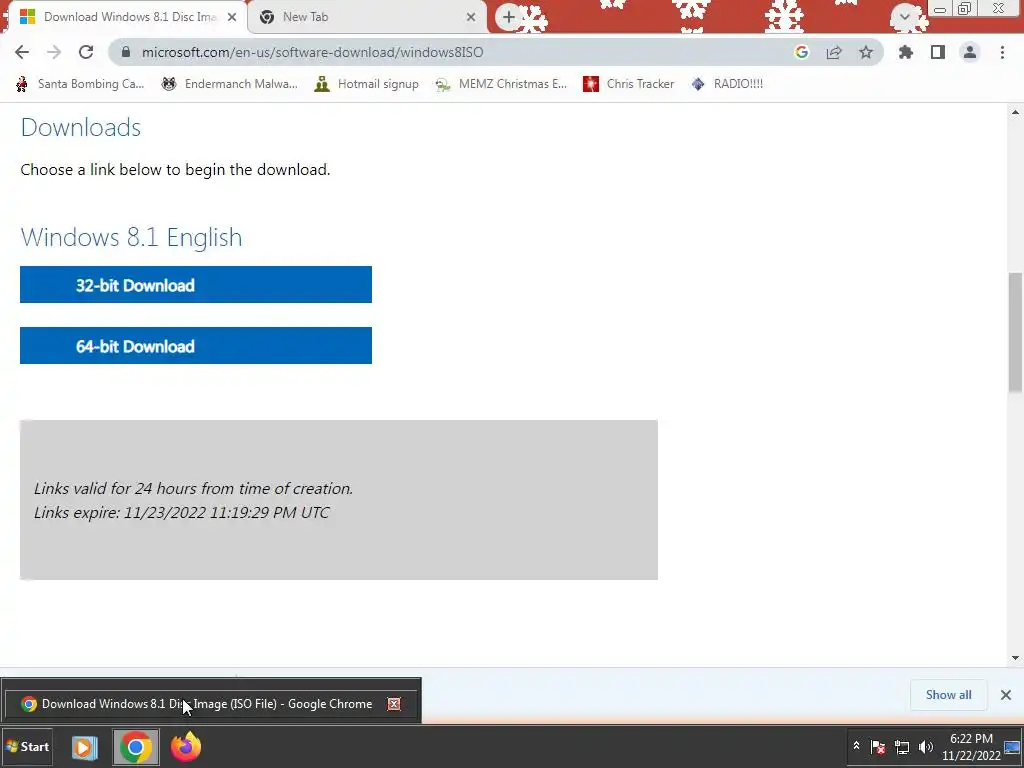Image resolution: width=1024 pixels, height=768 pixels.
Task: Go back with the browser back arrow
Action: (22, 52)
